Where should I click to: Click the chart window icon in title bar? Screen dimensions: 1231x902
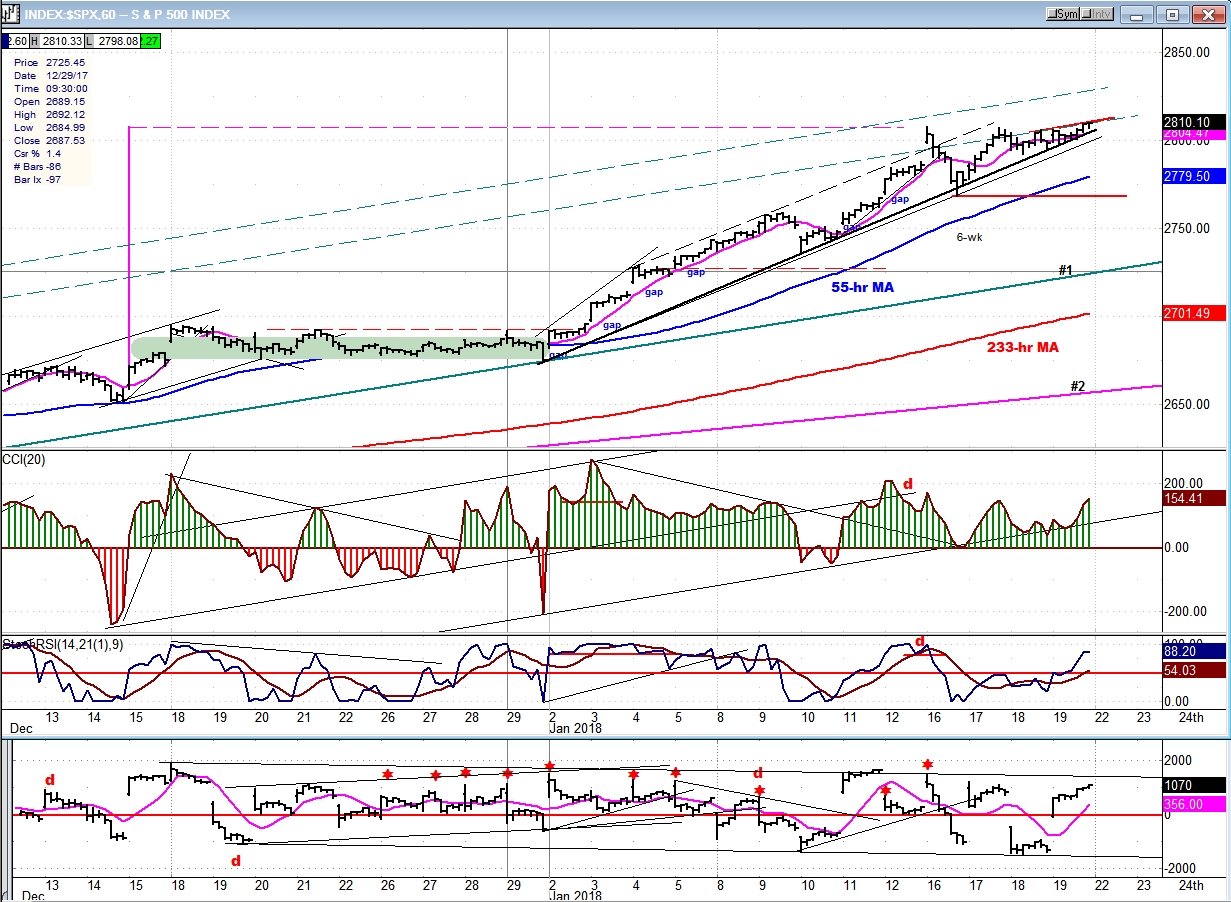(12, 14)
